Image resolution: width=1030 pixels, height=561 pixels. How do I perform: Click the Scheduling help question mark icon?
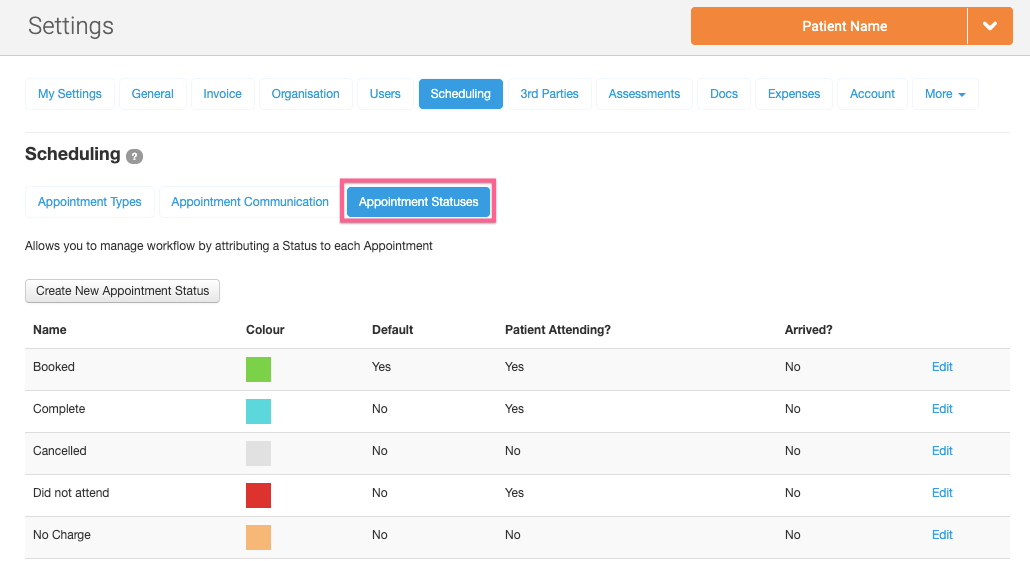tap(135, 156)
